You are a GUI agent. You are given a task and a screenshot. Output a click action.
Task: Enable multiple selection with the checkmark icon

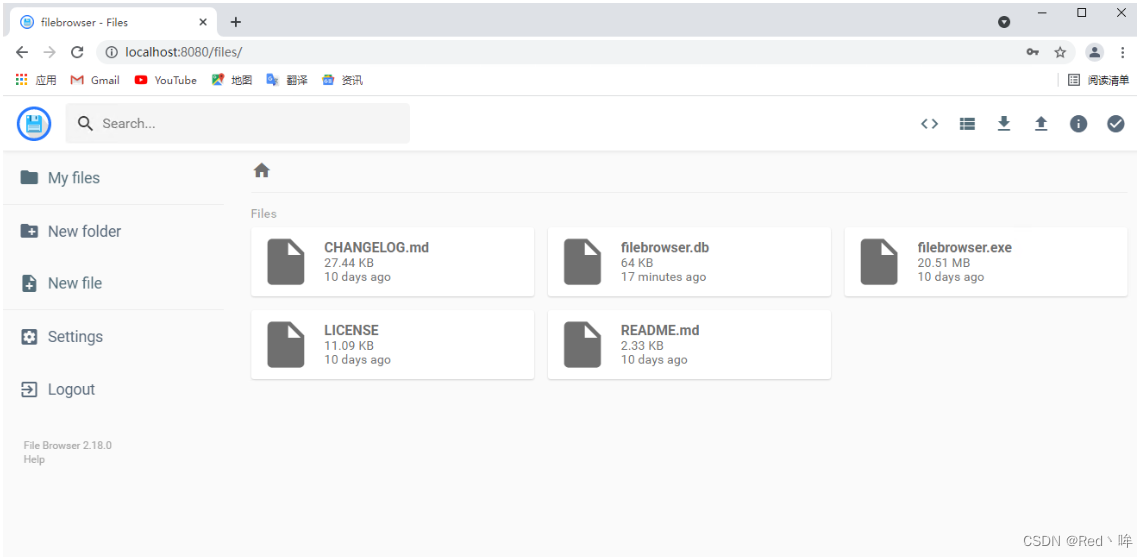tap(1116, 124)
